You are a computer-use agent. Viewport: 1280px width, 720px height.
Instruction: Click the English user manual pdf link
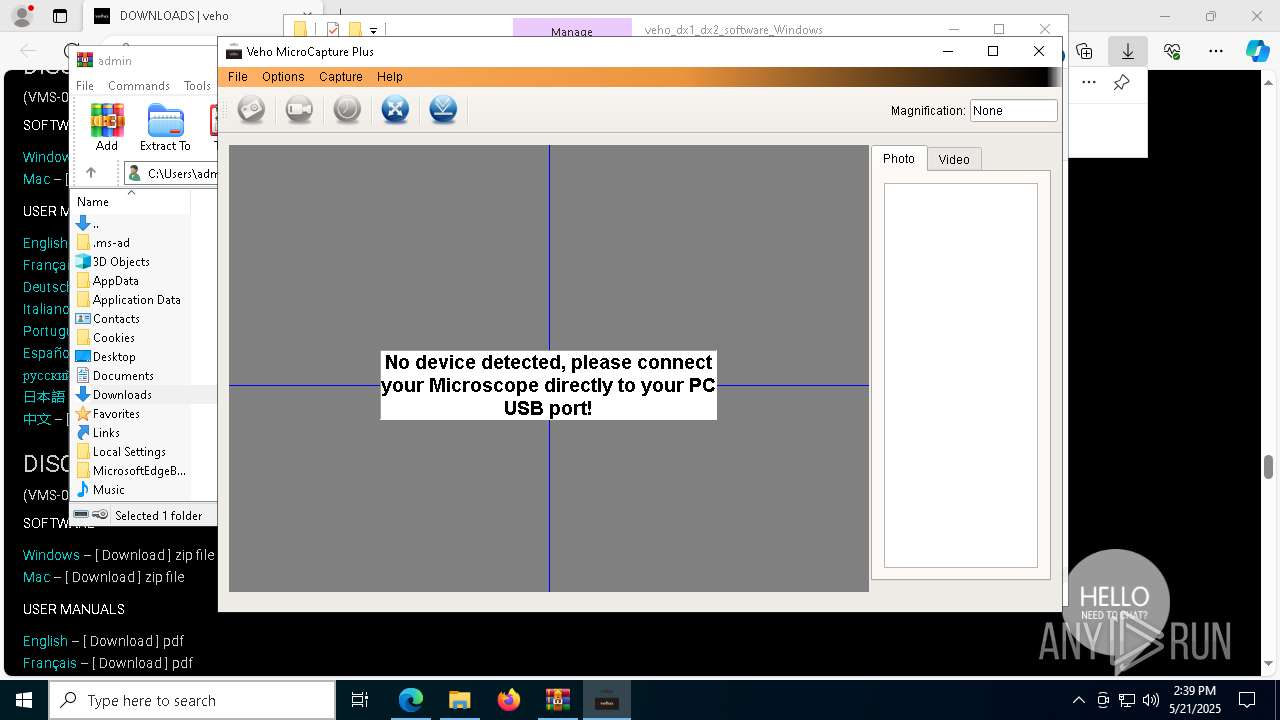tap(45, 641)
